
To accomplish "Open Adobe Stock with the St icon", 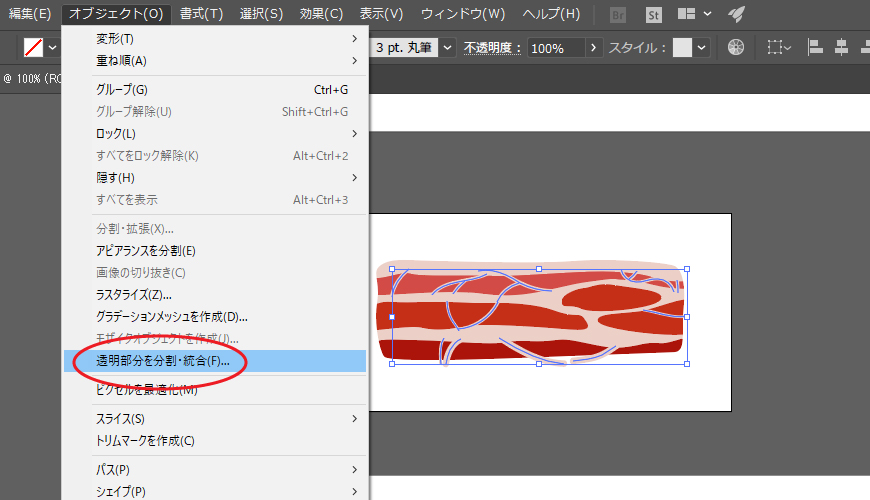I will [x=653, y=14].
